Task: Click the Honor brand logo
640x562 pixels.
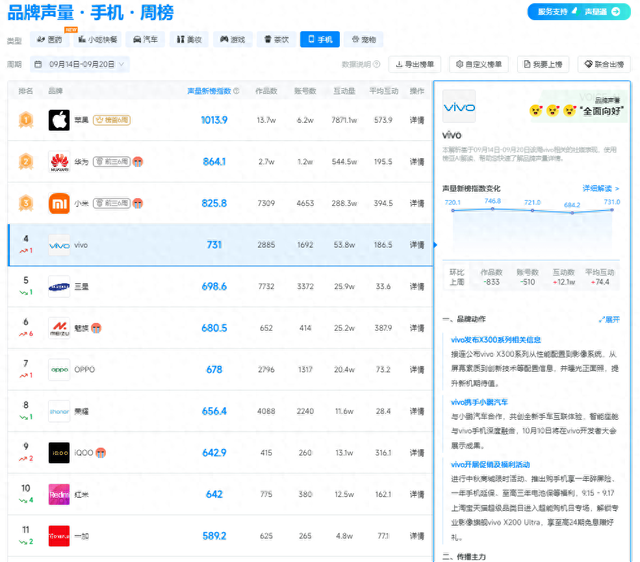Action: tap(59, 411)
